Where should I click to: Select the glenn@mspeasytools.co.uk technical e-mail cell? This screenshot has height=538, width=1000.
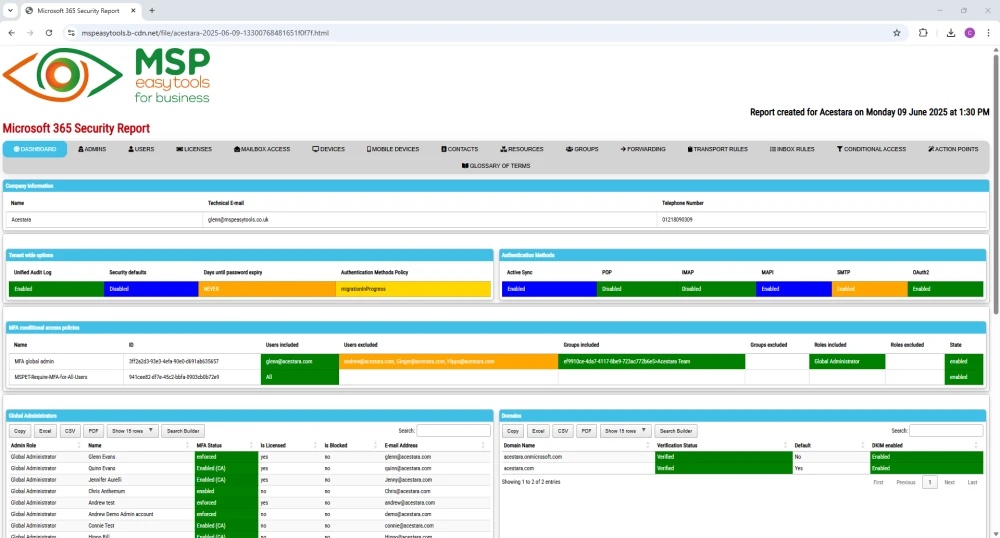pyautogui.click(x=429, y=219)
